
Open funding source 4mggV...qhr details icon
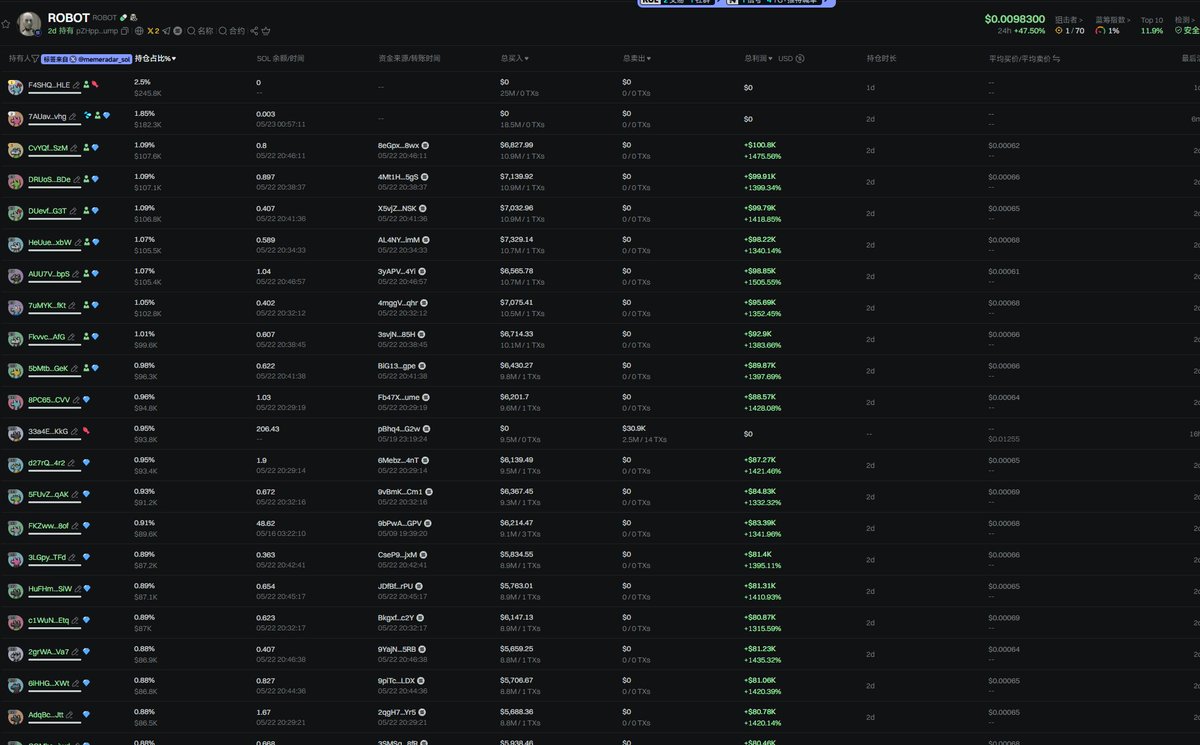(425, 303)
